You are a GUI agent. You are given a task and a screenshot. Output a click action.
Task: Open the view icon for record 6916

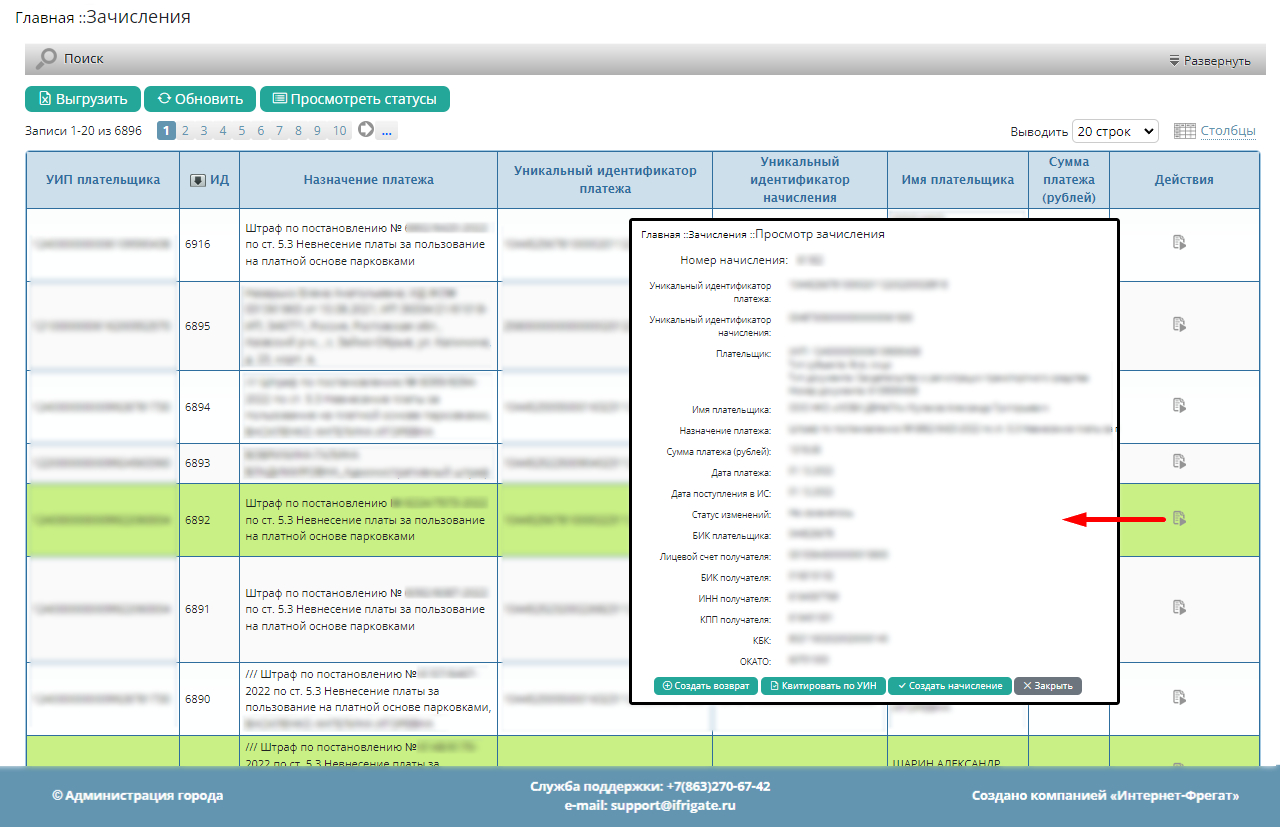(1179, 241)
